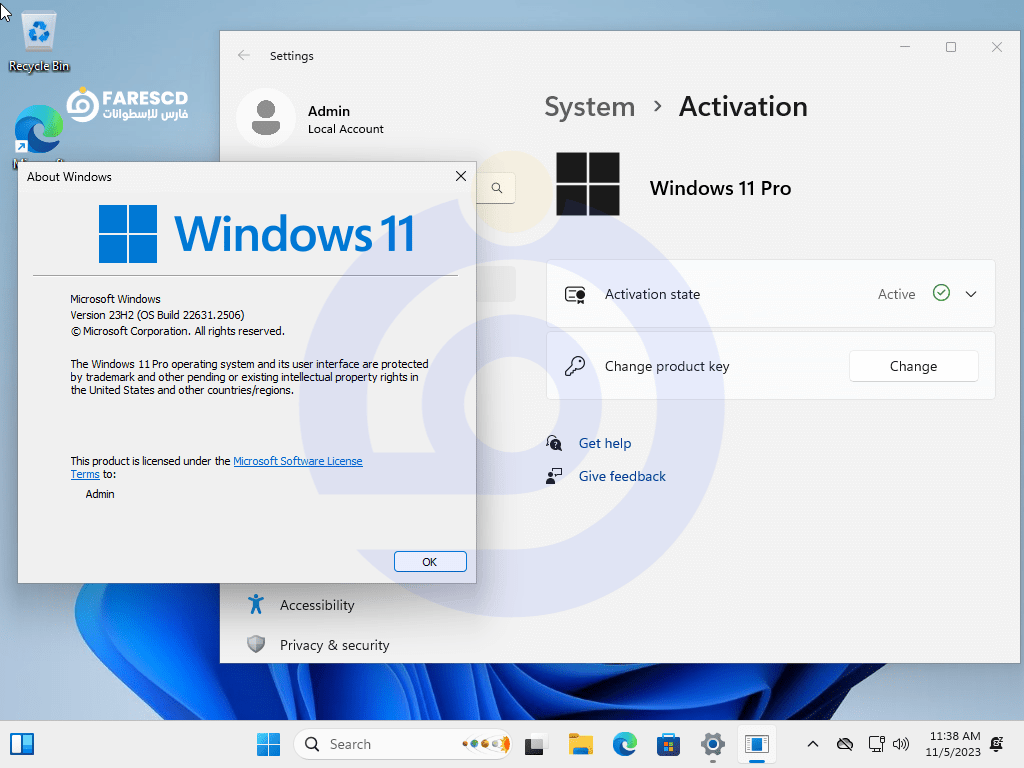Click the network tray icon
The height and width of the screenshot is (768, 1024).
876,744
